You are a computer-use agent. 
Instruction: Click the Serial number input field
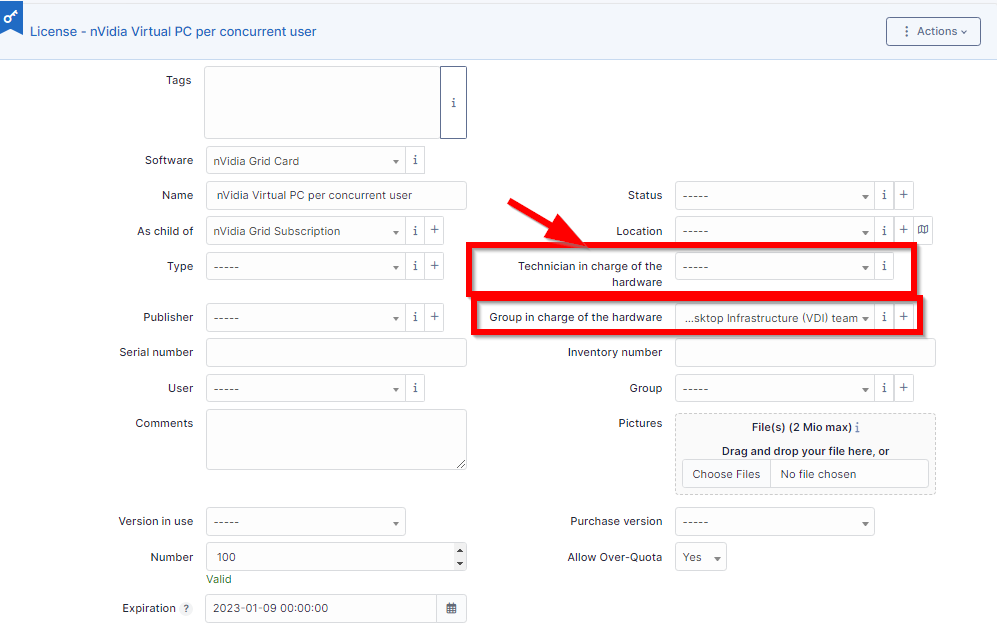click(x=335, y=352)
